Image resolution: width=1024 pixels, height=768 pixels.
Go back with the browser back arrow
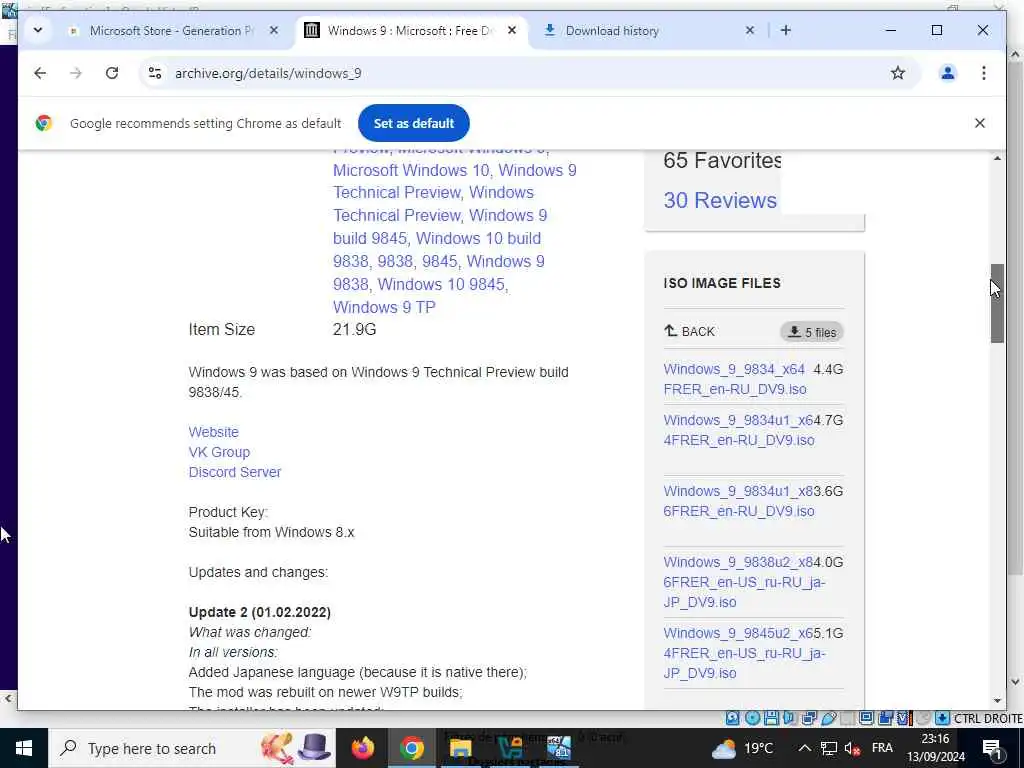pos(40,73)
